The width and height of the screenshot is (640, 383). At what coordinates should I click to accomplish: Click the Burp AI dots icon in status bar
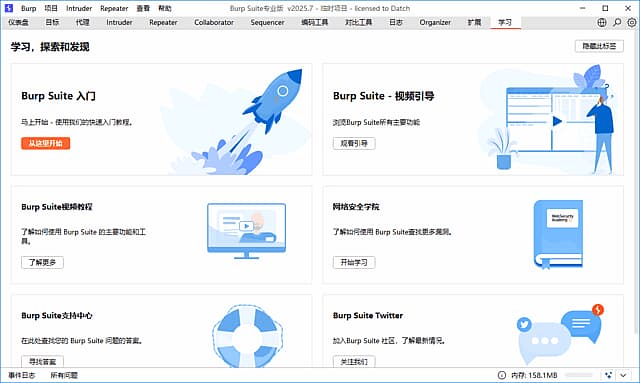pyautogui.click(x=609, y=375)
